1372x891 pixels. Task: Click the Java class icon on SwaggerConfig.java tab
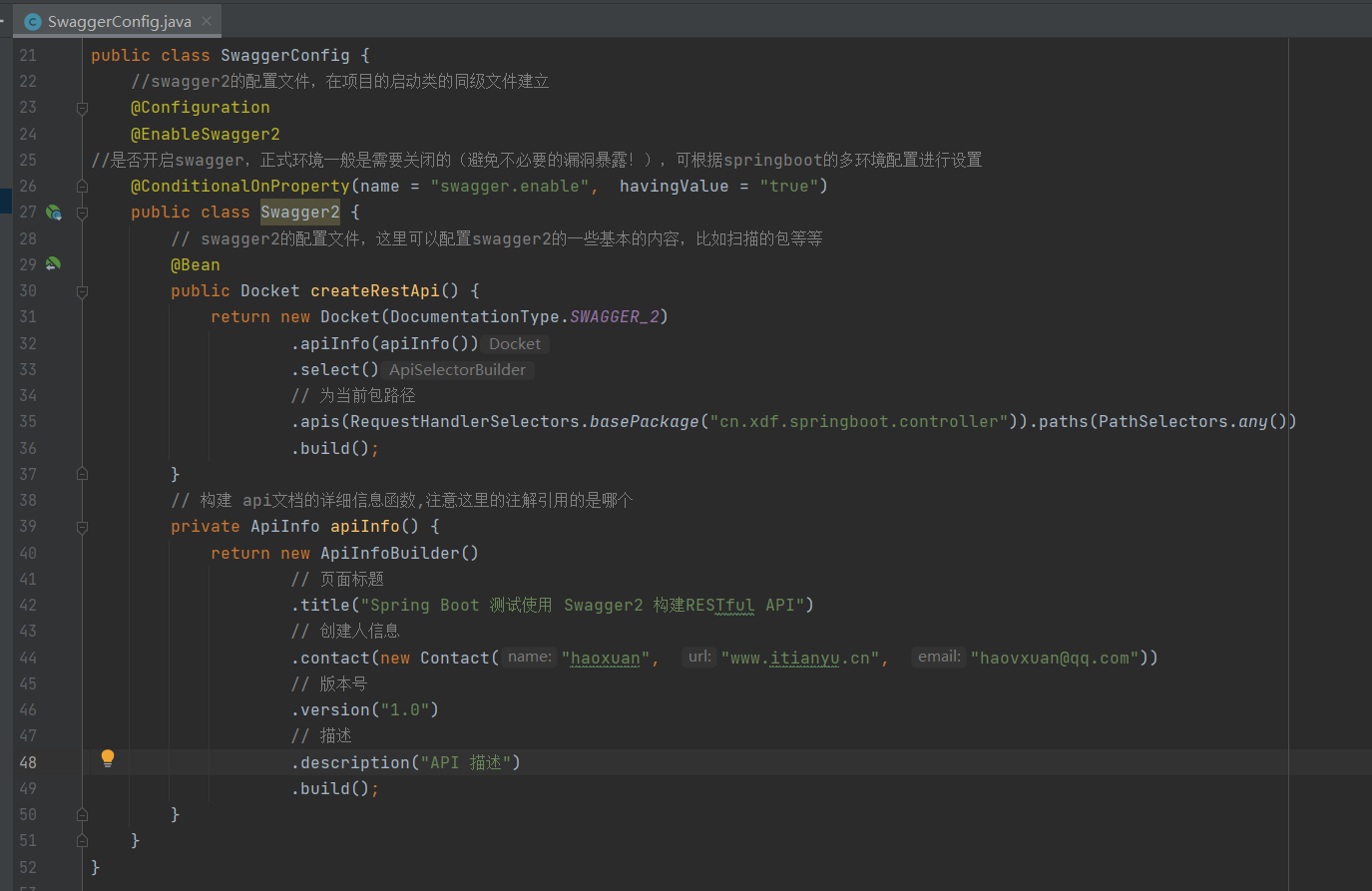coord(33,22)
